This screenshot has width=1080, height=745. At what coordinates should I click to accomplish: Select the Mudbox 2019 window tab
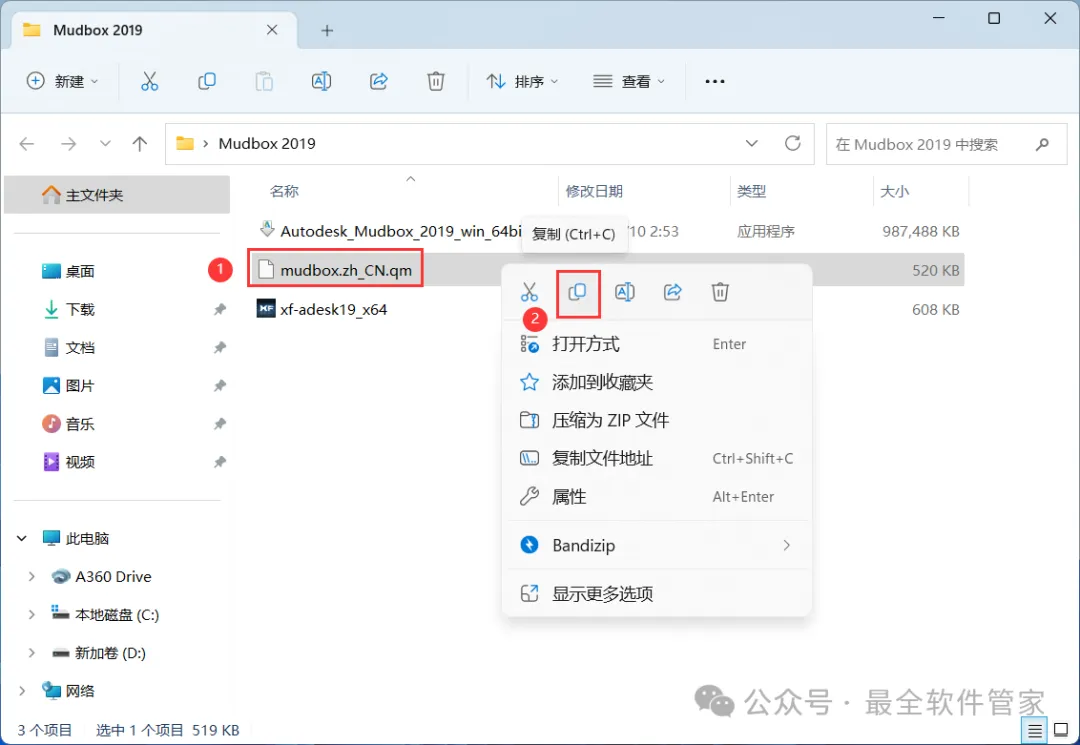click(x=155, y=30)
